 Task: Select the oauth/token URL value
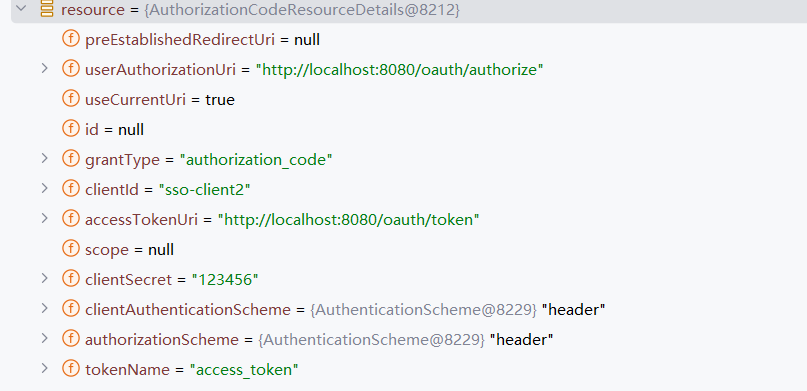pyautogui.click(x=348, y=220)
